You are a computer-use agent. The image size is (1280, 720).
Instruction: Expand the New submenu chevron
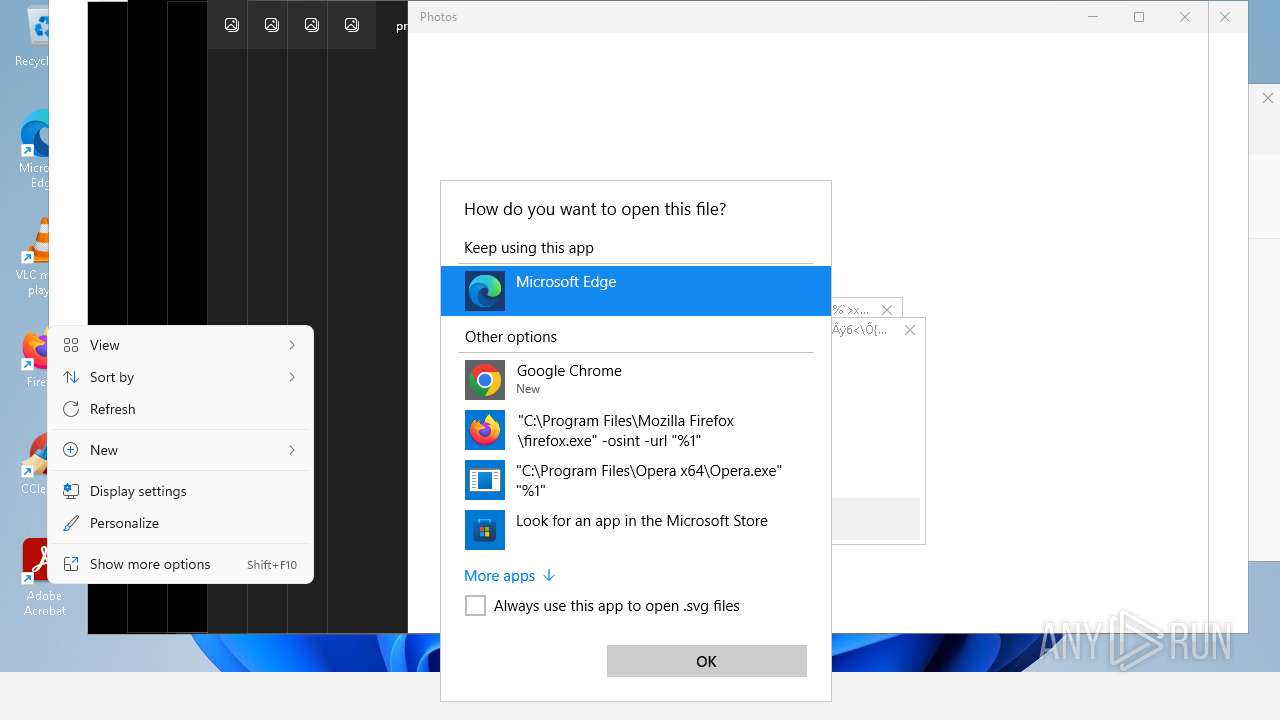coord(292,450)
